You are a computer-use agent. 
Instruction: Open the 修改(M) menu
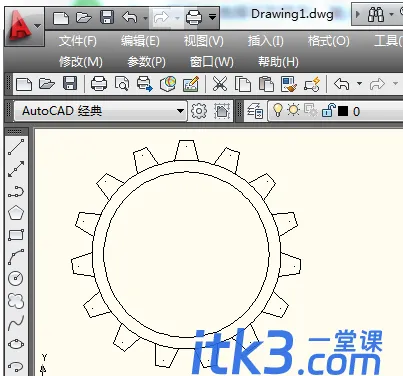pyautogui.click(x=81, y=62)
